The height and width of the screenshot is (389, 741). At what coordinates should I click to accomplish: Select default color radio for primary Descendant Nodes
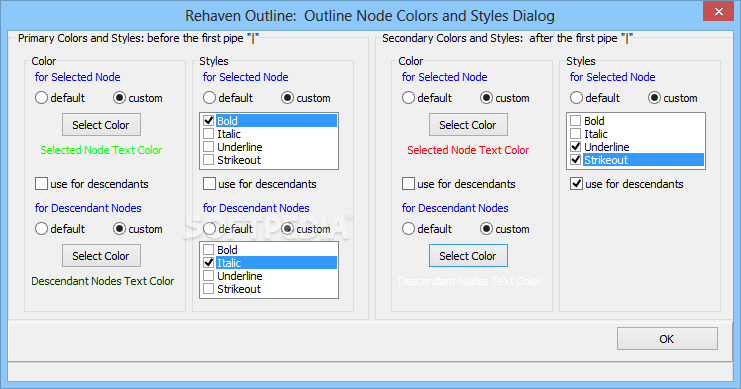coord(42,229)
